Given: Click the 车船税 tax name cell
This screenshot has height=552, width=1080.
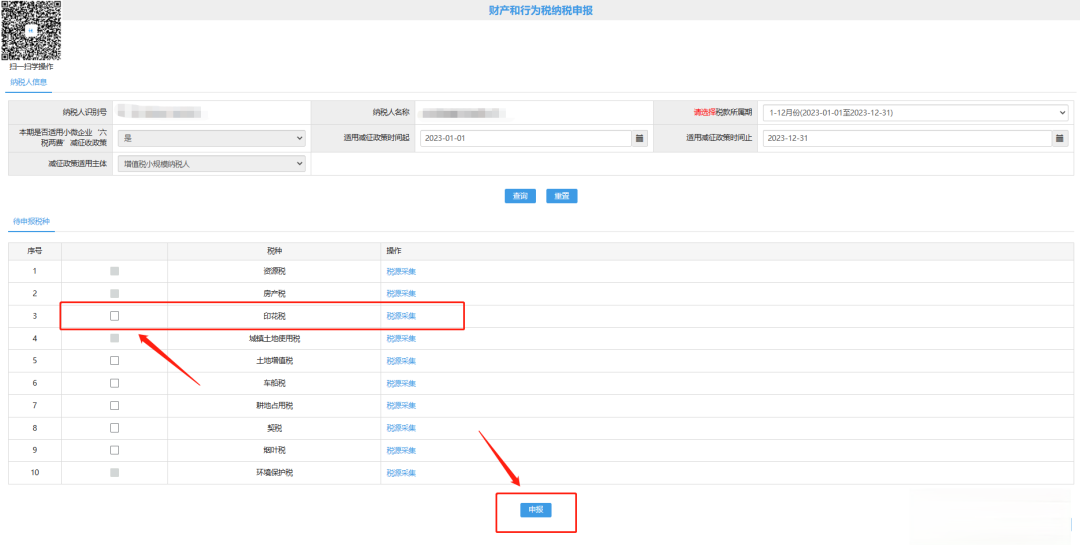Looking at the screenshot, I should coord(274,383).
